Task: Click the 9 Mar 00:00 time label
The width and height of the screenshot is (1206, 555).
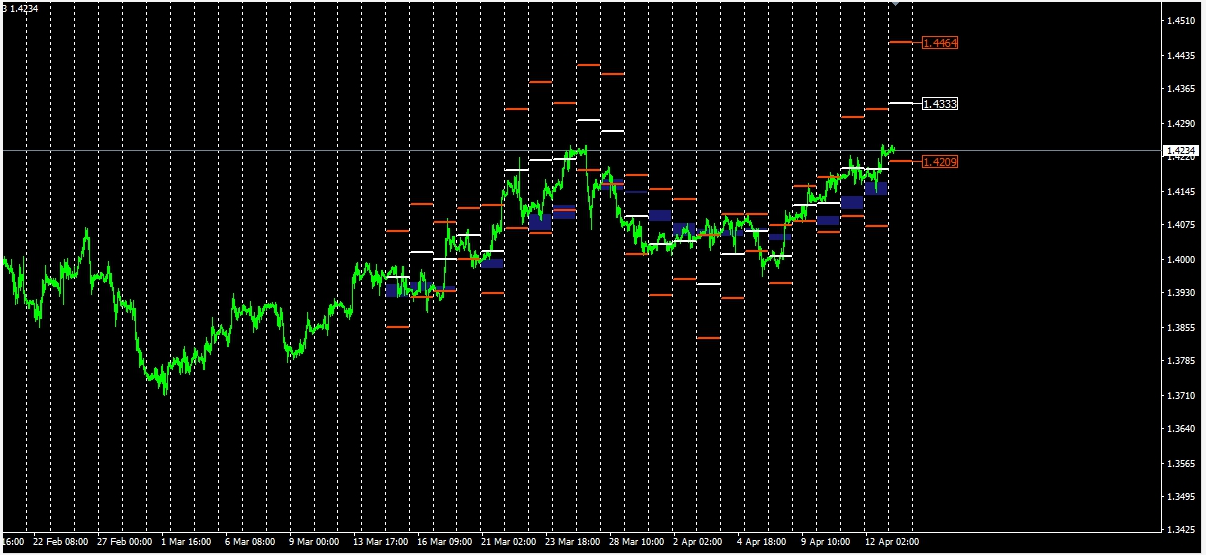Action: tap(315, 542)
